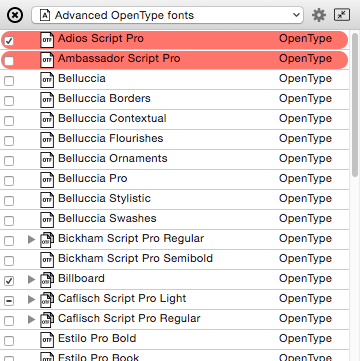Viewport: 360px width, 361px height.
Task: Click the collapse panel icon beside the gear
Action: (342, 15)
